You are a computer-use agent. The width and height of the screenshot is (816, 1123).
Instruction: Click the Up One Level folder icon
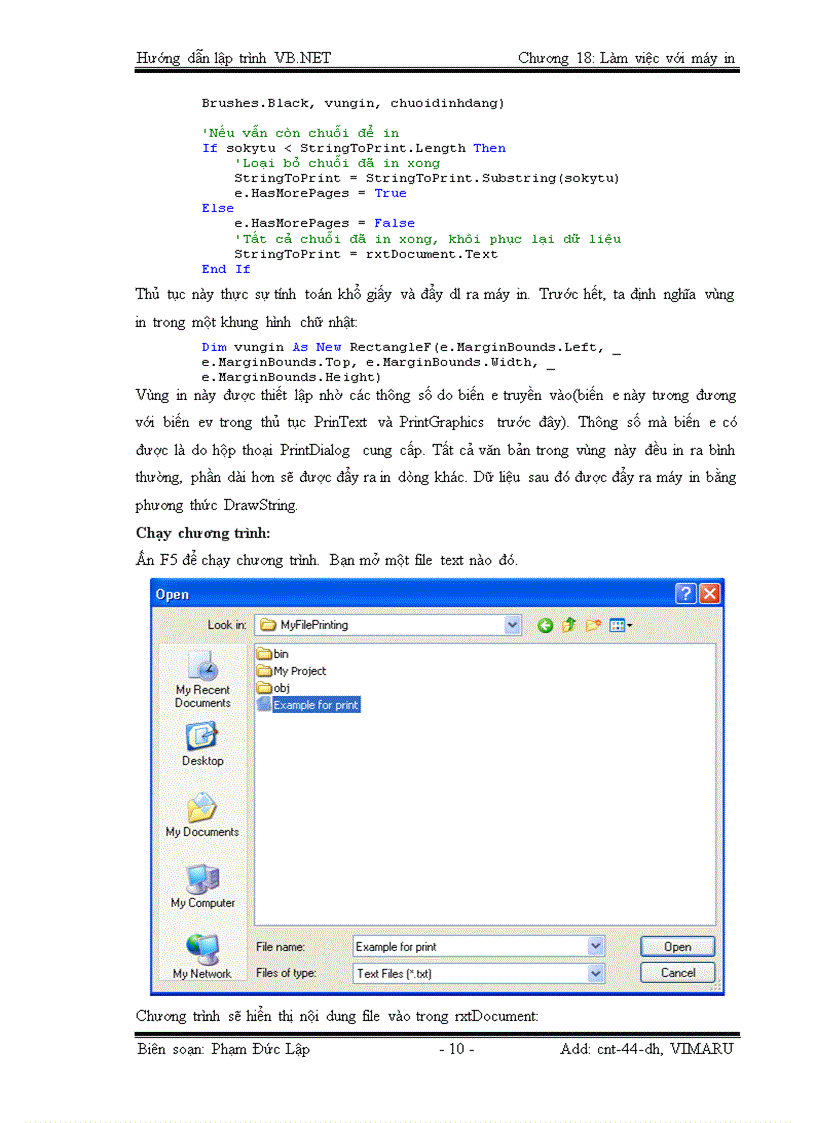pyautogui.click(x=568, y=625)
